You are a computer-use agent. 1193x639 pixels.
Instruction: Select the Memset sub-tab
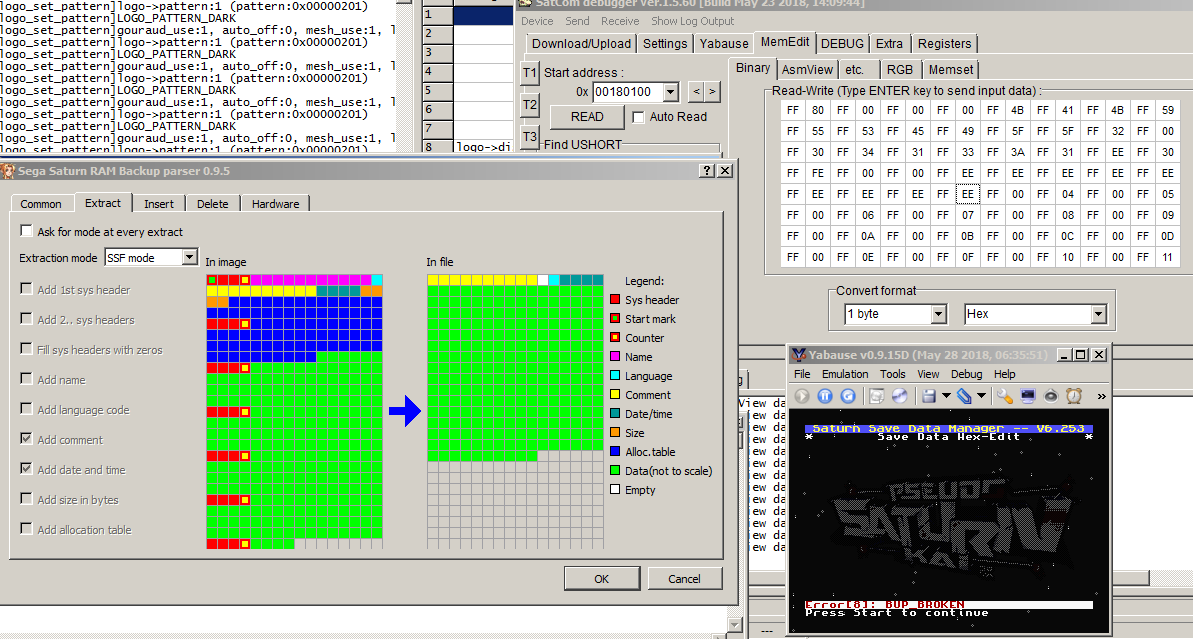coord(950,69)
